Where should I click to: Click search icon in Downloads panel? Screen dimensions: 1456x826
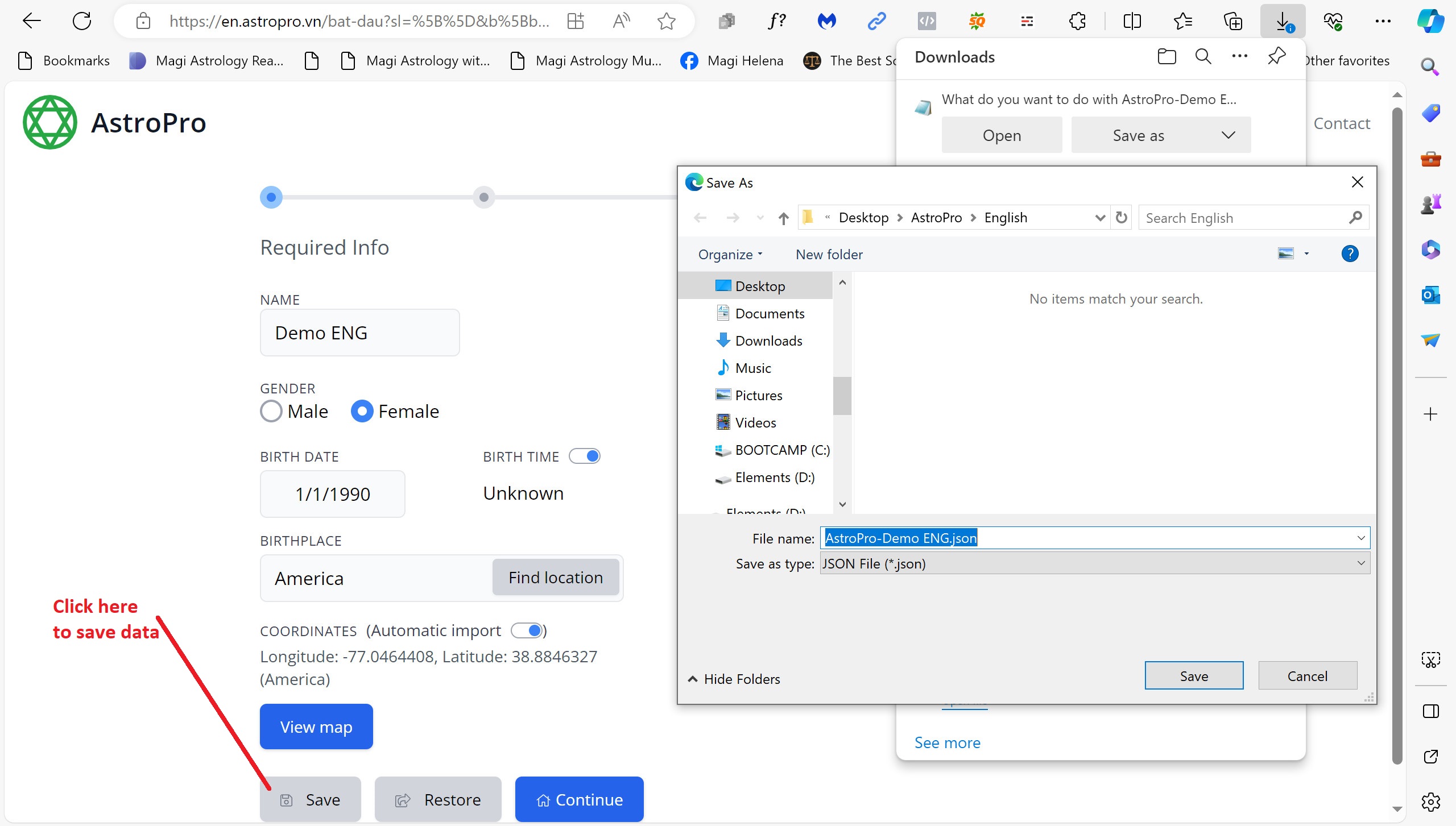click(x=1203, y=56)
